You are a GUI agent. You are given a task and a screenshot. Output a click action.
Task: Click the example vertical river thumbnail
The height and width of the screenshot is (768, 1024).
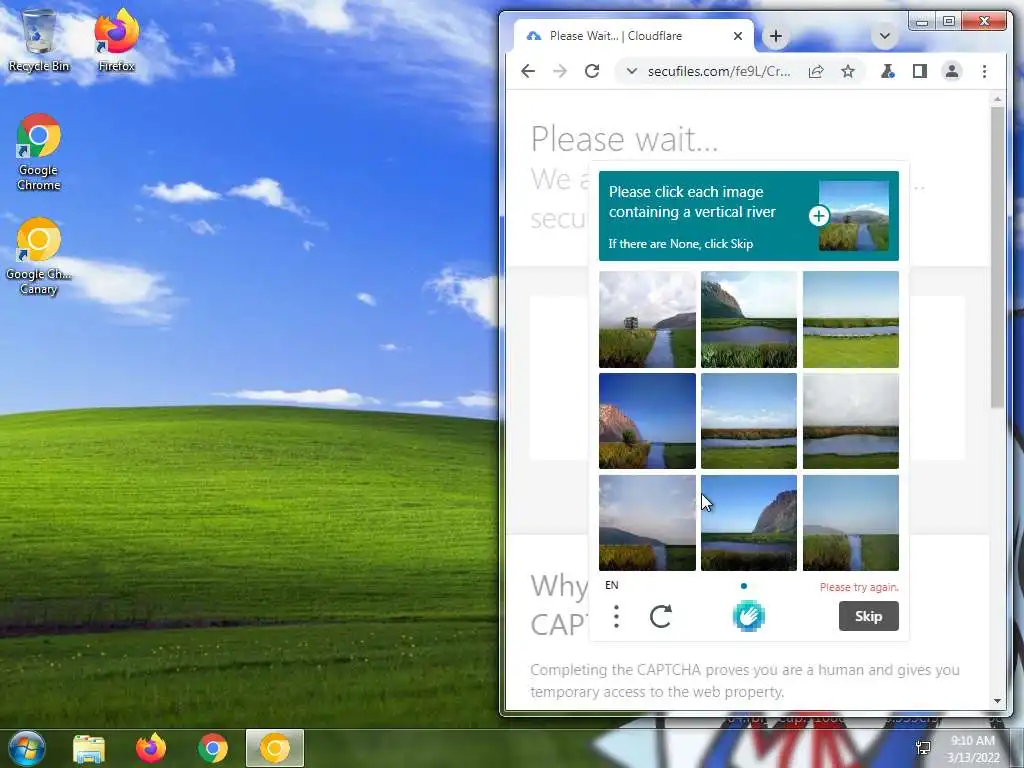click(854, 216)
